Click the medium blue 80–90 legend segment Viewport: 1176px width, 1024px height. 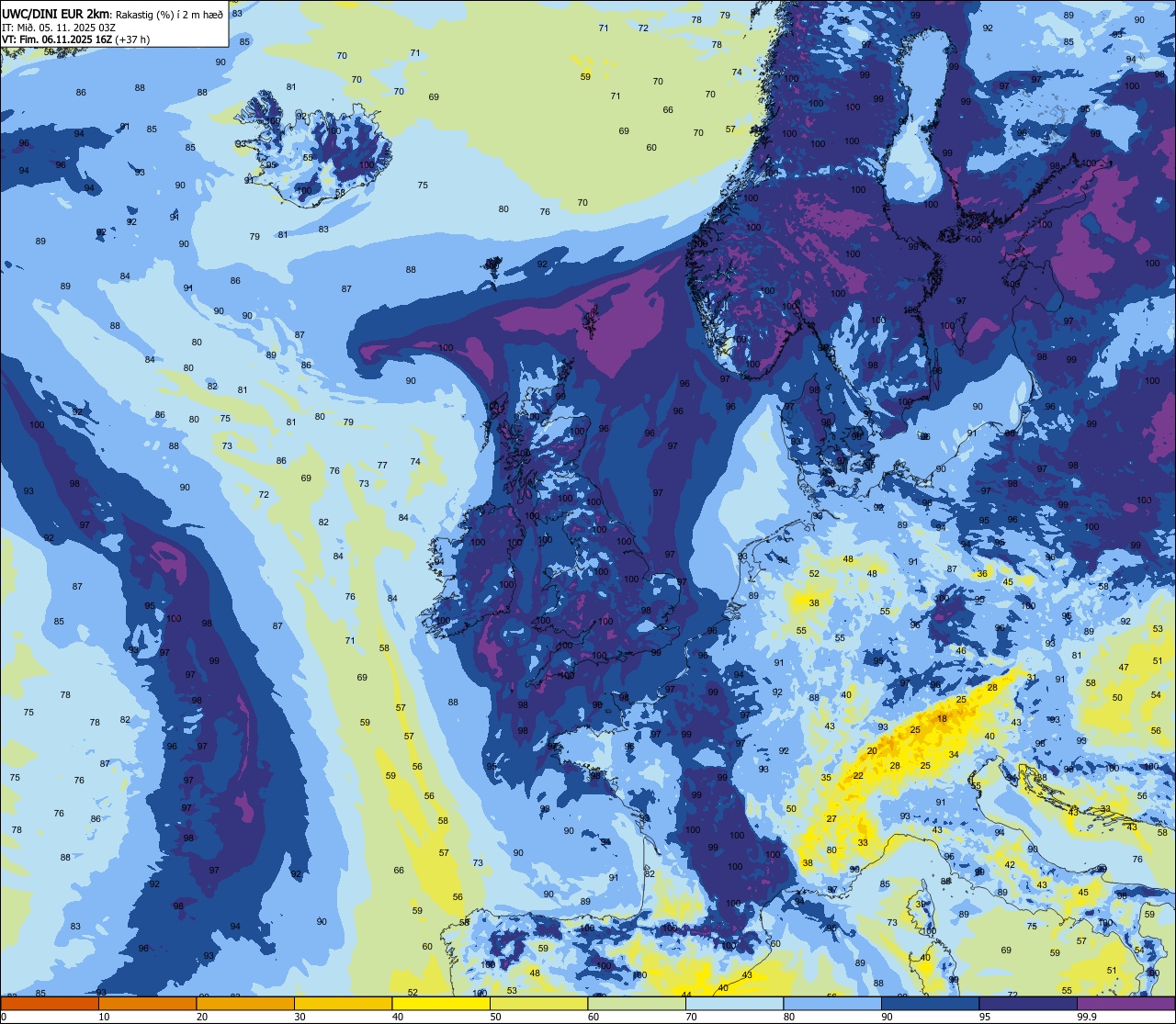coord(832,1003)
